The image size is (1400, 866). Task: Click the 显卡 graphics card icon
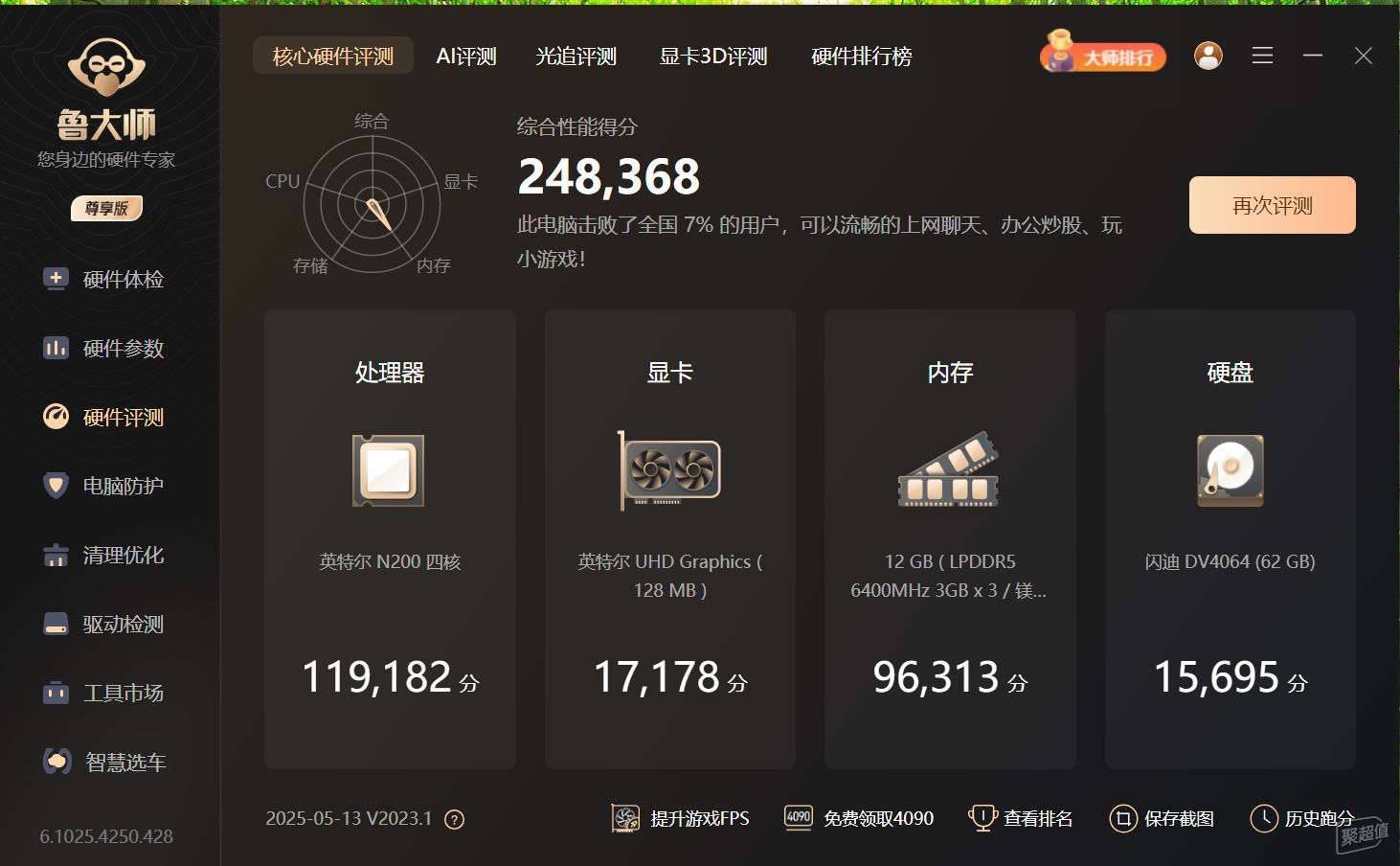(668, 469)
